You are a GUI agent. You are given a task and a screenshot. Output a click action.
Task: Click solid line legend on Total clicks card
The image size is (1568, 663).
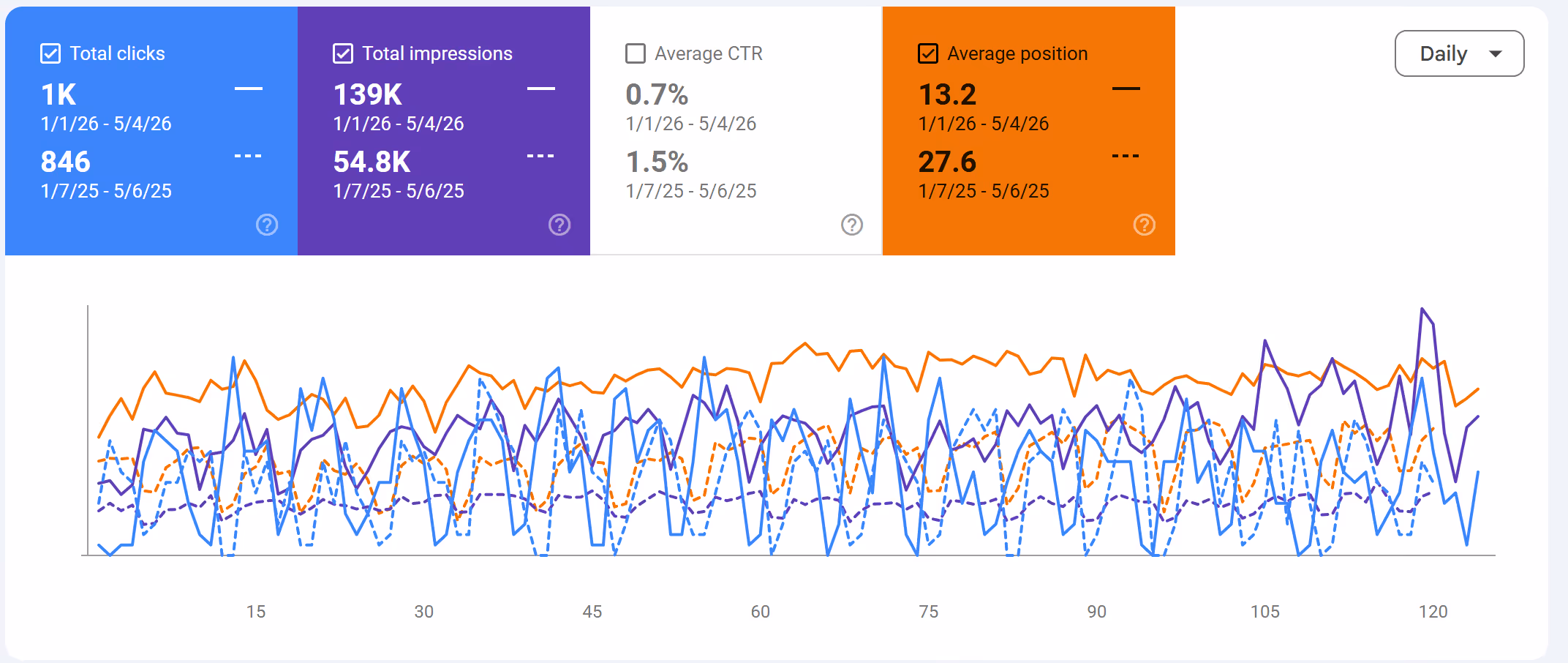click(x=249, y=89)
